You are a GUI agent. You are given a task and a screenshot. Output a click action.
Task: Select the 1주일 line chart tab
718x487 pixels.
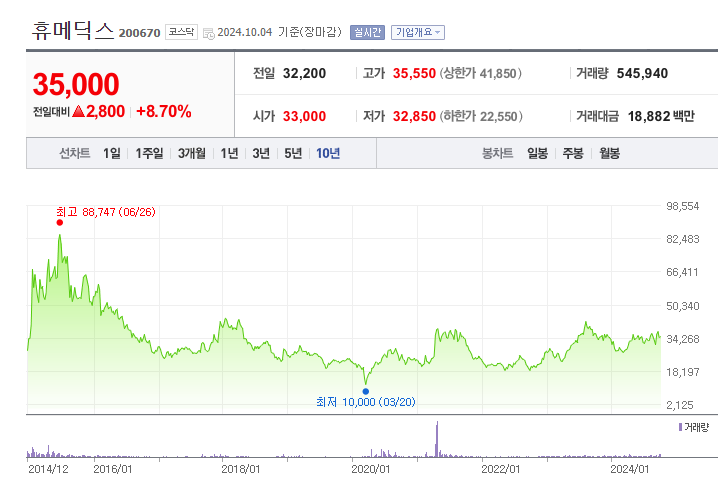149,153
